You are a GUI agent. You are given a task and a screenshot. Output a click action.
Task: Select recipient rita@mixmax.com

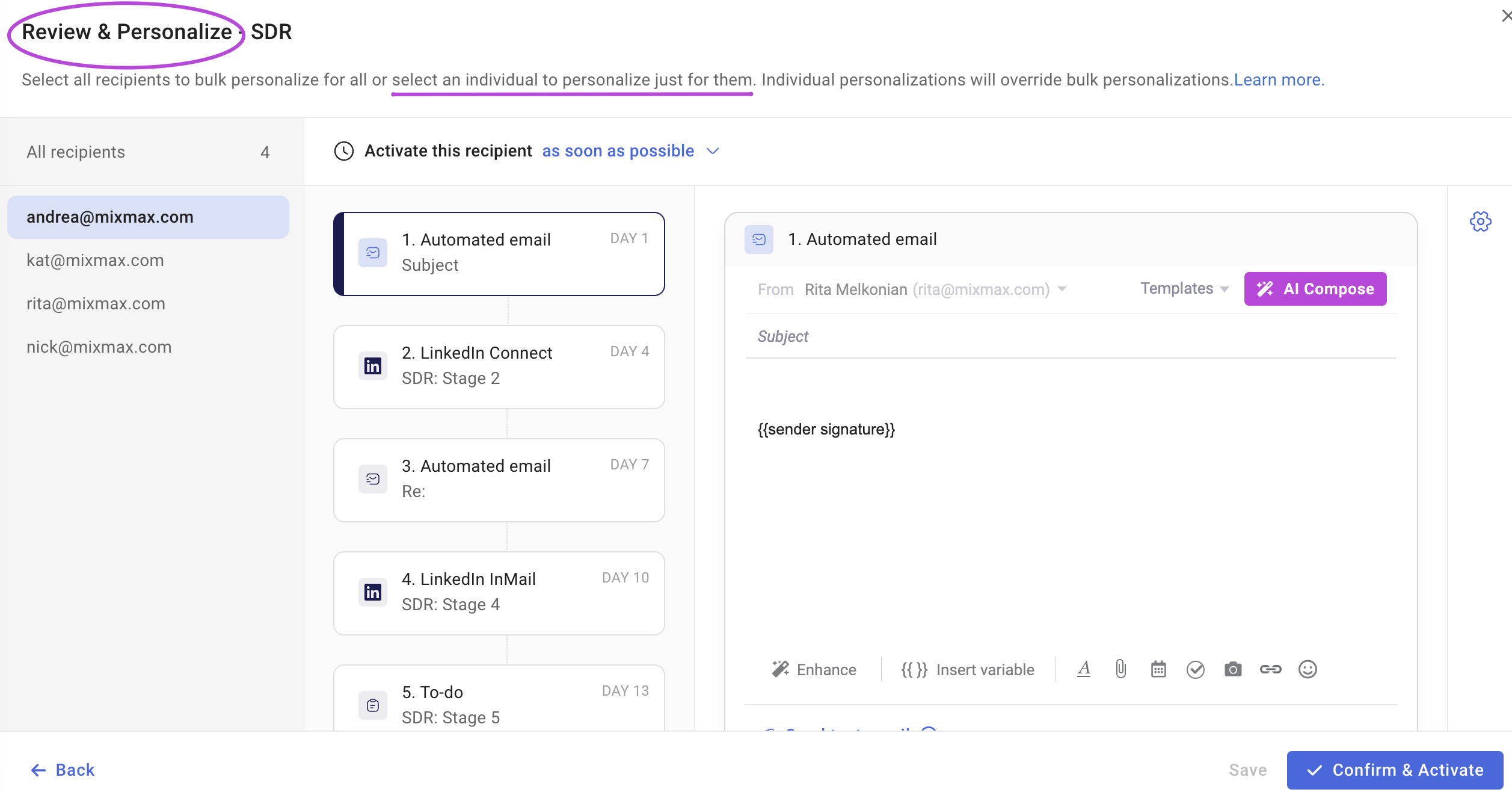[x=97, y=303]
